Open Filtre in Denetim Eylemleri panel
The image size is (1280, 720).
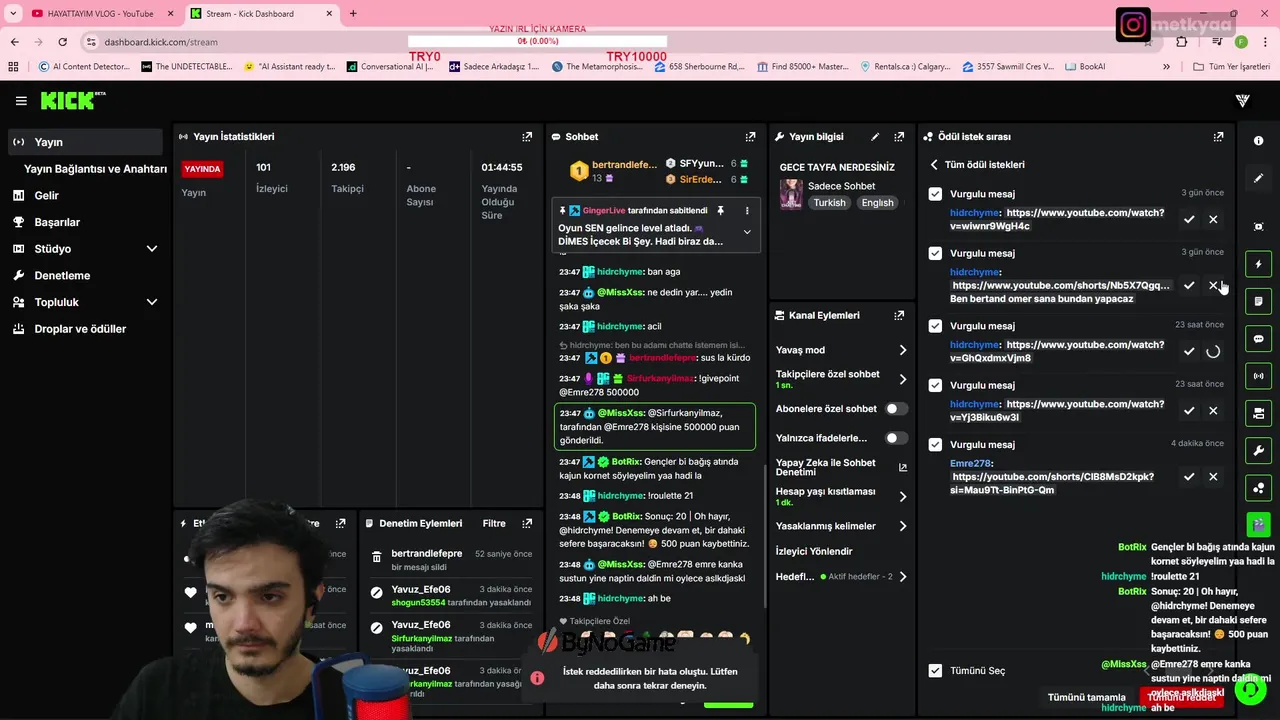pyautogui.click(x=494, y=523)
